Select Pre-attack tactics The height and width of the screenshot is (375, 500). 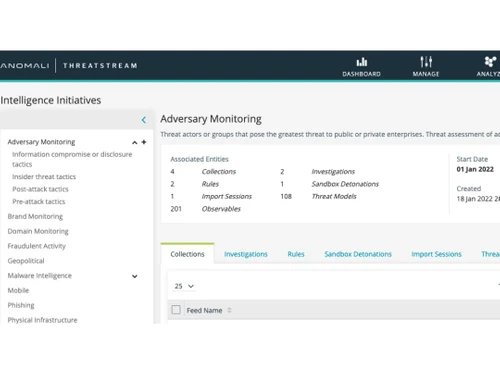tap(39, 201)
